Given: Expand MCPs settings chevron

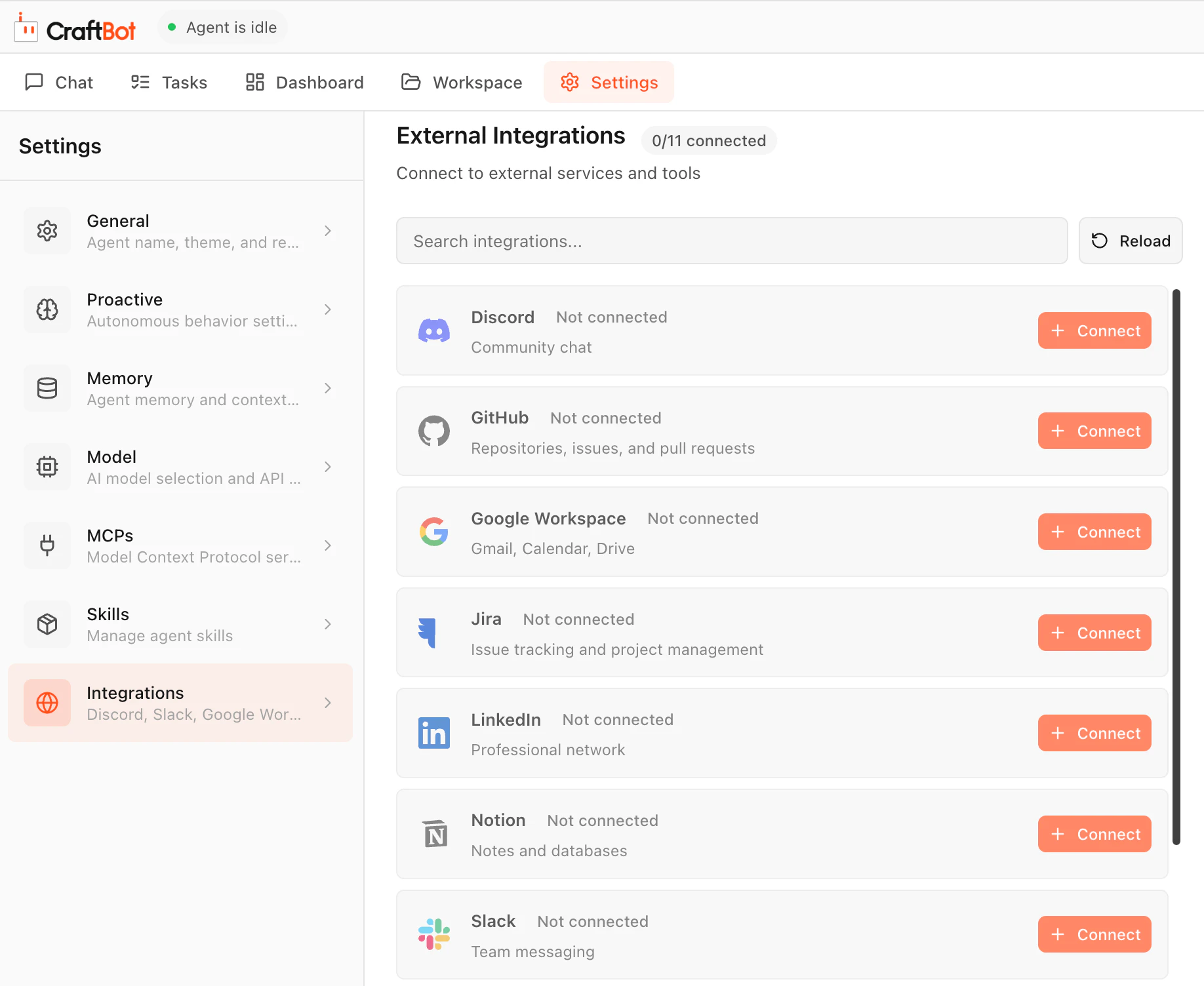Looking at the screenshot, I should point(328,545).
